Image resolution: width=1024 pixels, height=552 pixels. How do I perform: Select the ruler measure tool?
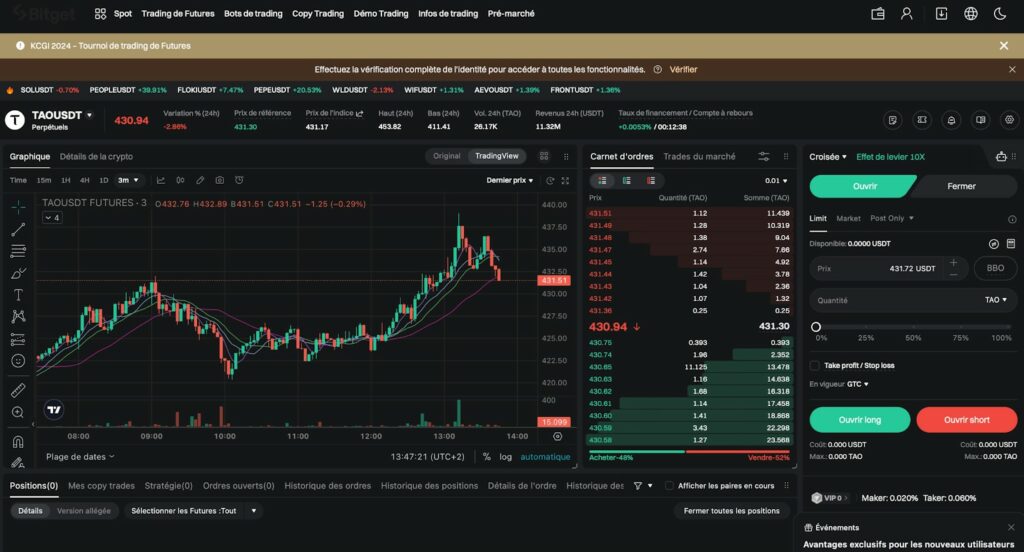(18, 390)
